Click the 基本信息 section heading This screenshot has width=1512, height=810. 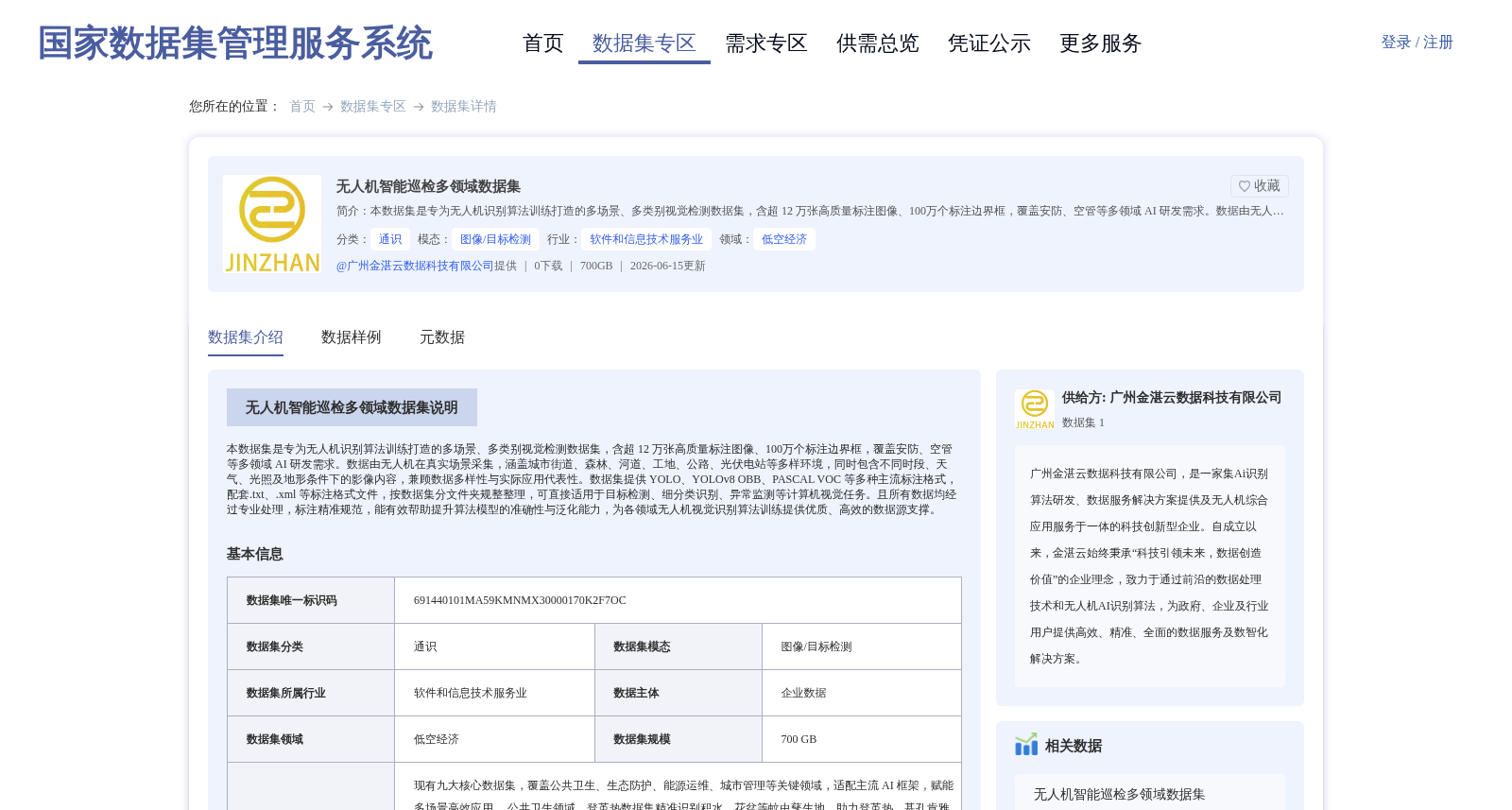tap(255, 554)
